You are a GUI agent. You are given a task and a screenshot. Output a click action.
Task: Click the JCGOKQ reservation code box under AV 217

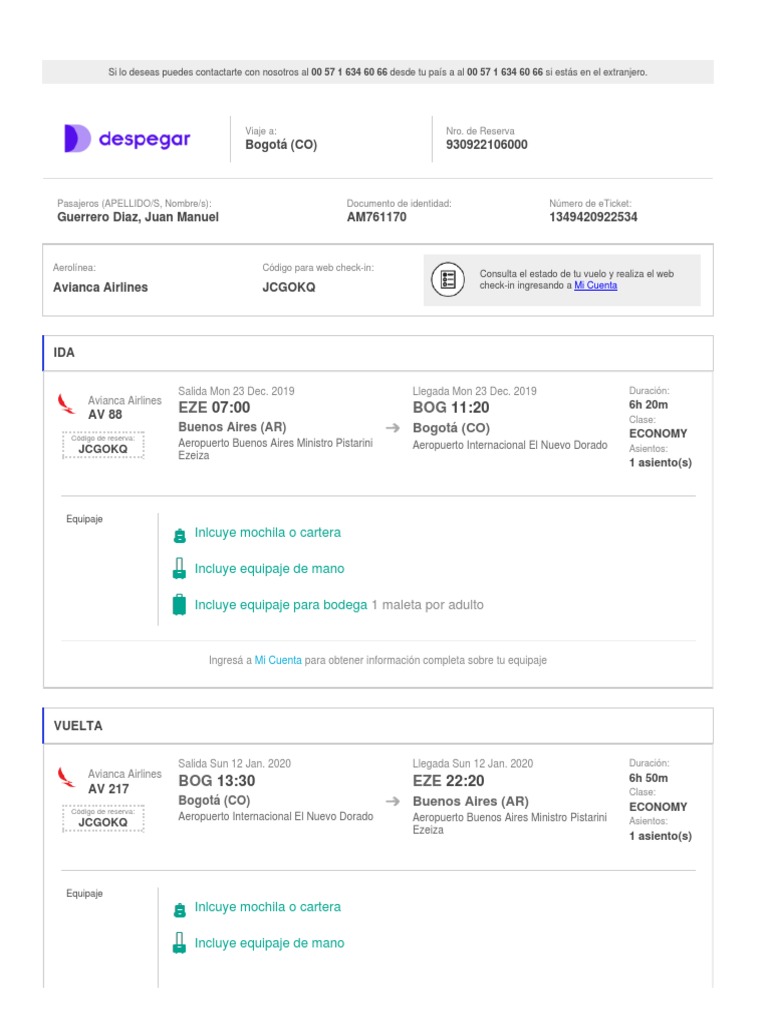point(103,819)
